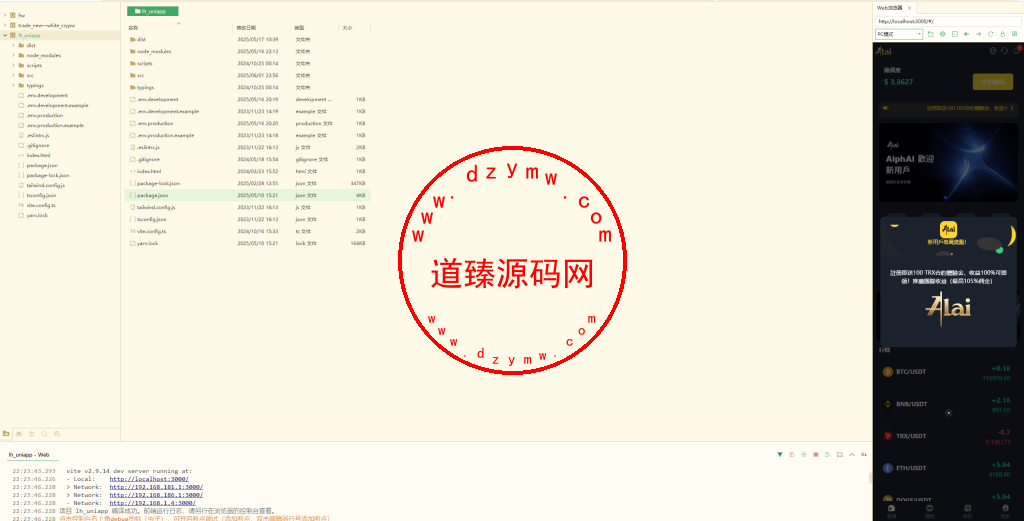Expand node_modules folder in project tree
The image size is (1024, 521).
point(13,55)
